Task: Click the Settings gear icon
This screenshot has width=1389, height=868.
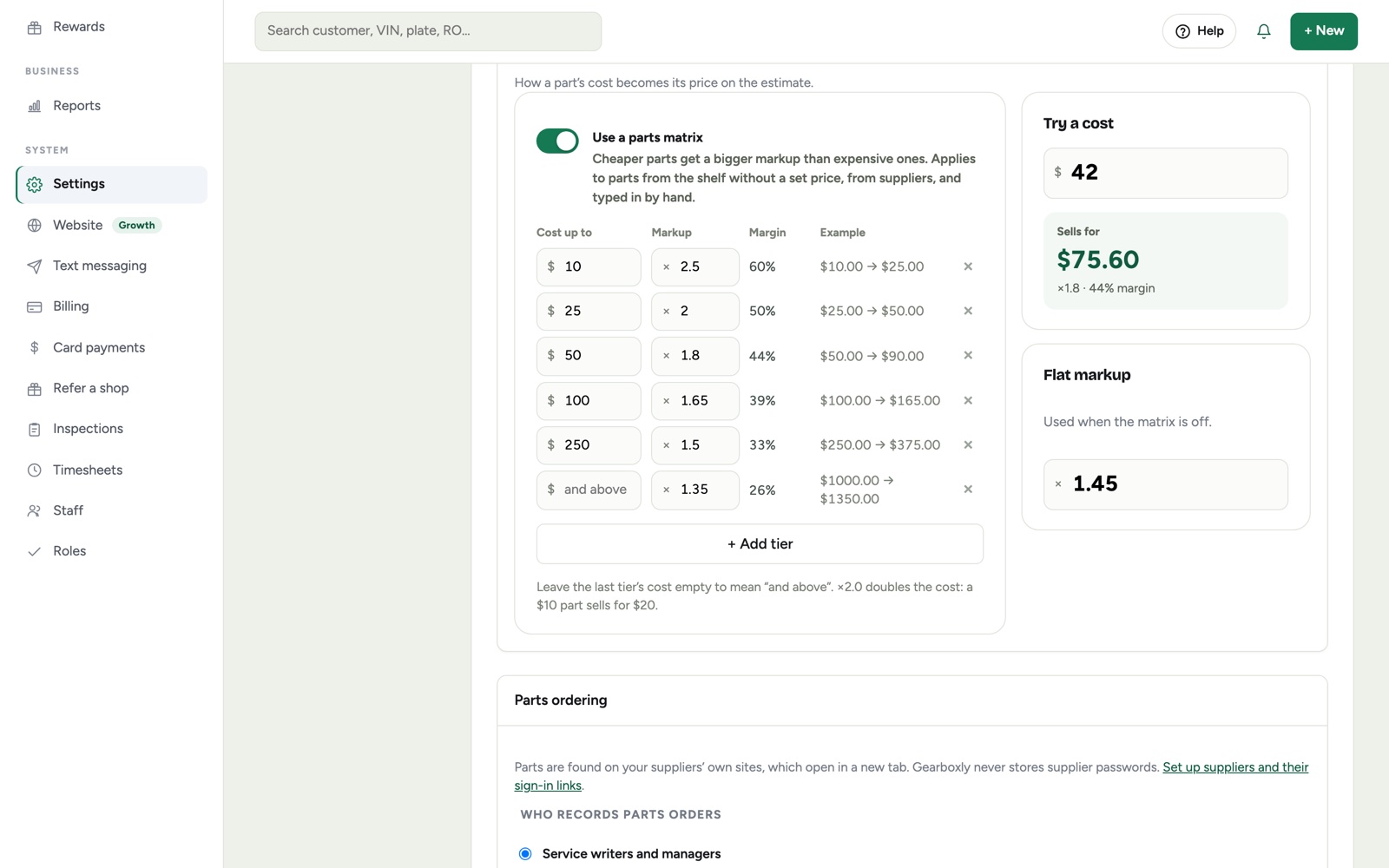Action: click(35, 185)
